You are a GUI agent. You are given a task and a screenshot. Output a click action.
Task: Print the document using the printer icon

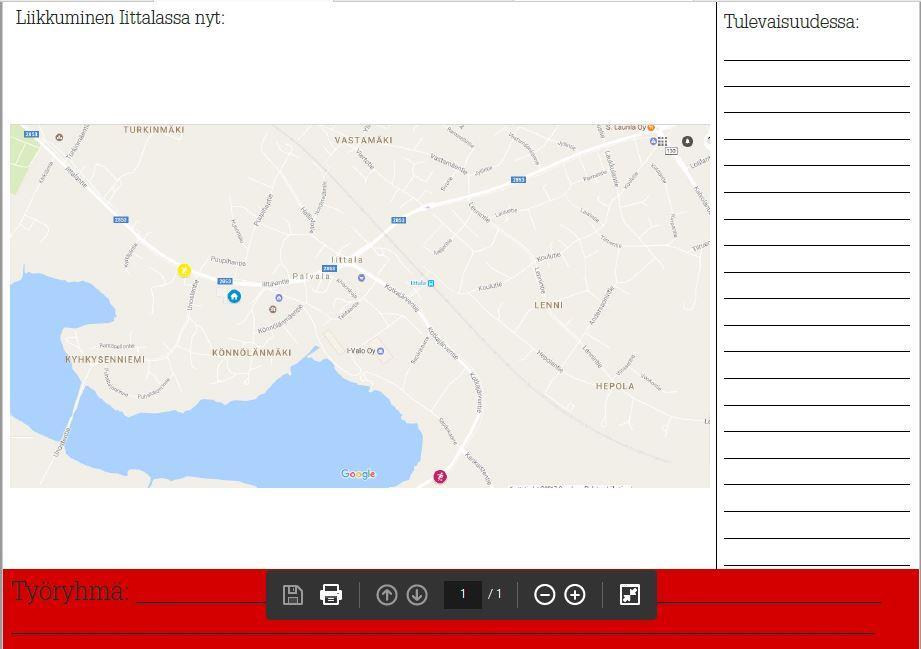click(331, 595)
